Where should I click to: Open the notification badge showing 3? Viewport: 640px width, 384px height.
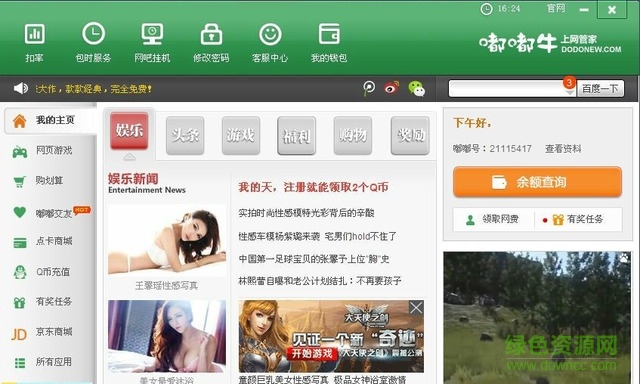tap(569, 82)
